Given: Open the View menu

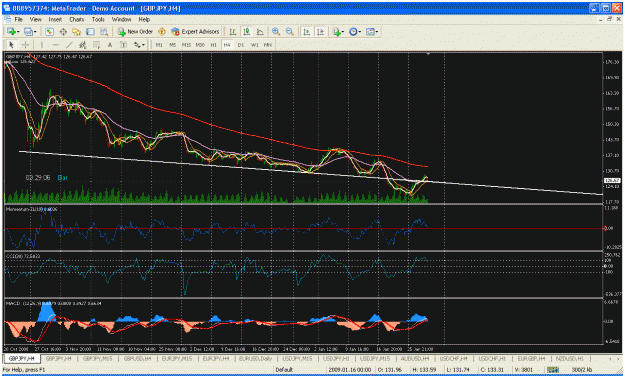Looking at the screenshot, I should point(35,19).
